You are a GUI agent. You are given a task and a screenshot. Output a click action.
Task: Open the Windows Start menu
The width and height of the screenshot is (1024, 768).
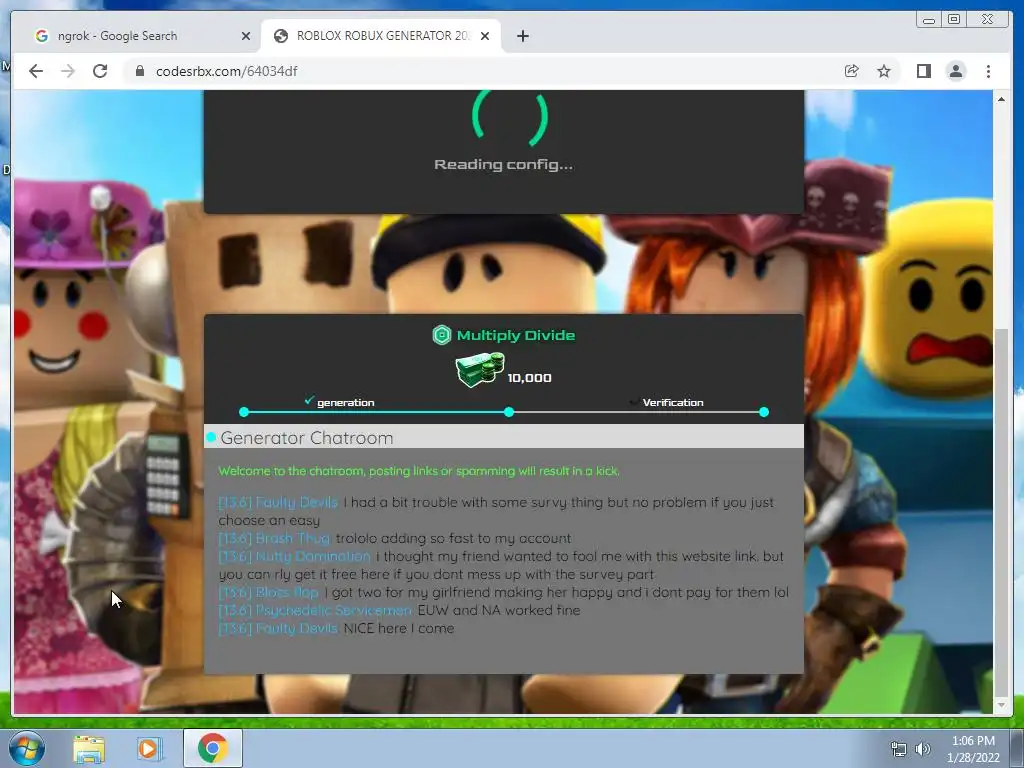pos(25,748)
